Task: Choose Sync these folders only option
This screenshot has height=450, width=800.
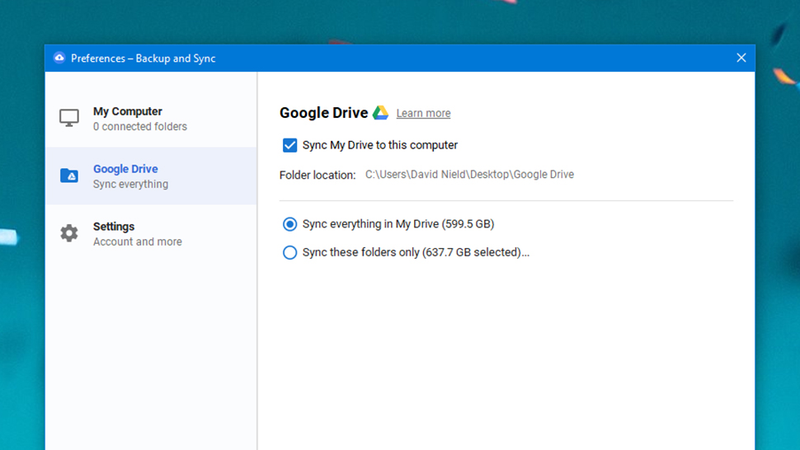Action: (290, 253)
